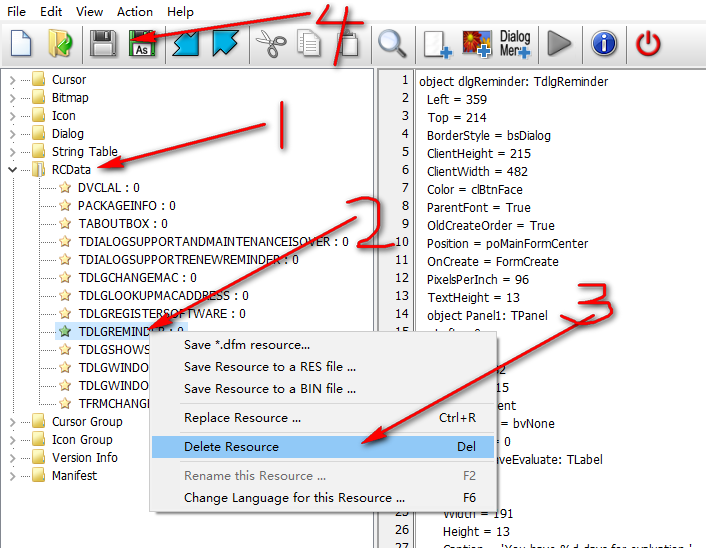Viewport: 706px width, 548px height.
Task: Click the Dialog Menu add icon
Action: pyautogui.click(x=515, y=44)
